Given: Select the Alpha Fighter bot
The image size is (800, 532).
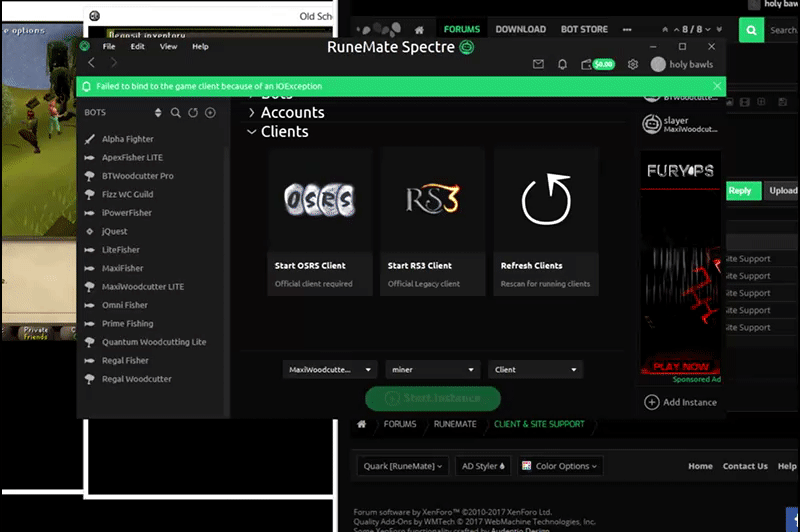Looking at the screenshot, I should (128, 139).
